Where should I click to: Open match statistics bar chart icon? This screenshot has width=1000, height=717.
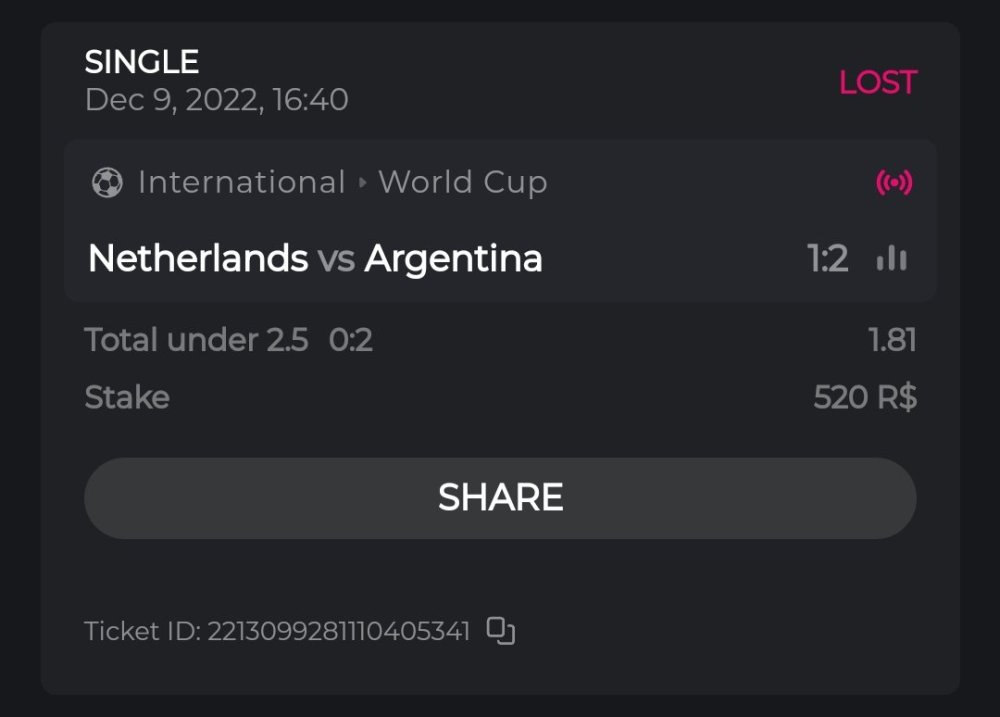[x=891, y=259]
